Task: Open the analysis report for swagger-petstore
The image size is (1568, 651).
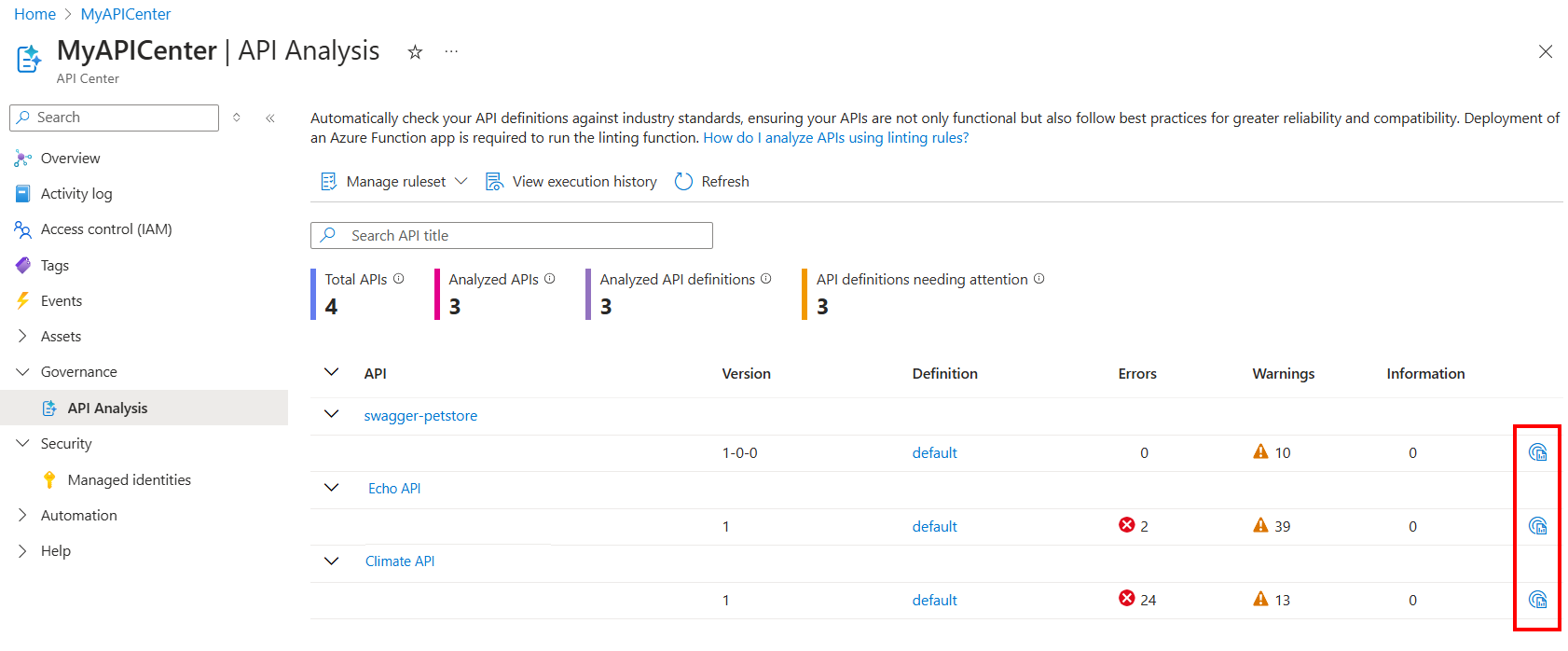Action: pyautogui.click(x=1538, y=452)
